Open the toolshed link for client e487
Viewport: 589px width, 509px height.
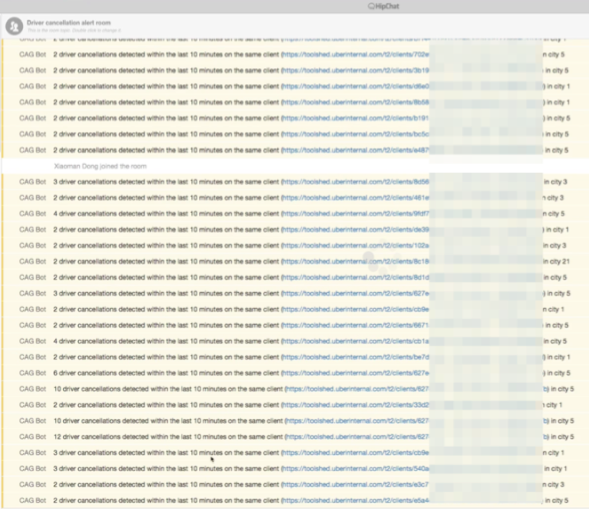click(356, 150)
